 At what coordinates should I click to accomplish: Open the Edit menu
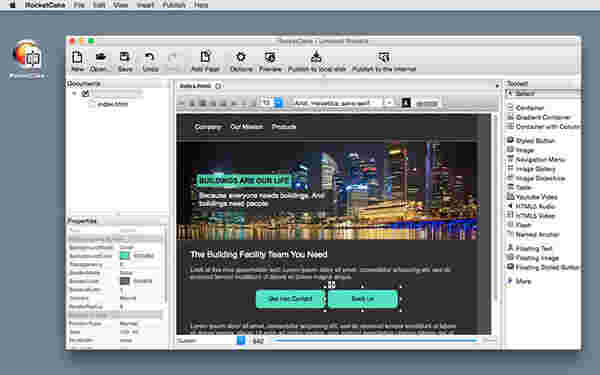pyautogui.click(x=99, y=5)
